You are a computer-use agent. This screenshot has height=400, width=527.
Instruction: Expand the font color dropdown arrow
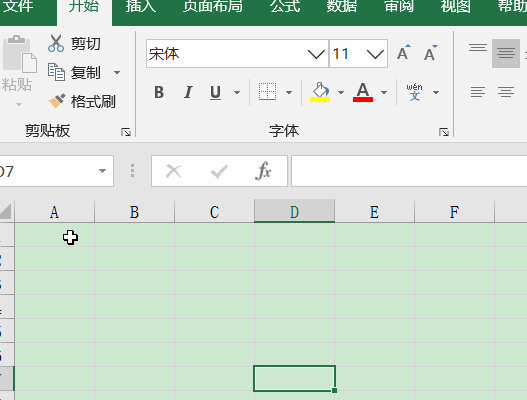pyautogui.click(x=384, y=92)
